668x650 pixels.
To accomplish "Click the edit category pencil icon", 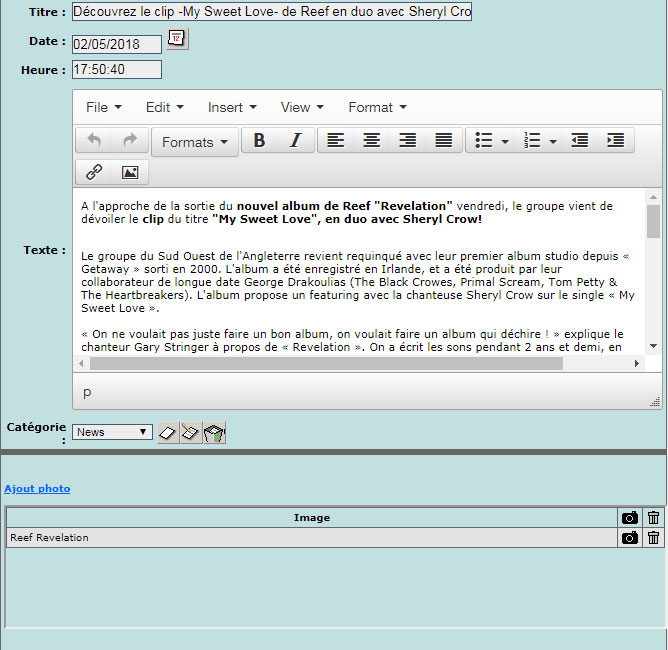I will coord(191,433).
